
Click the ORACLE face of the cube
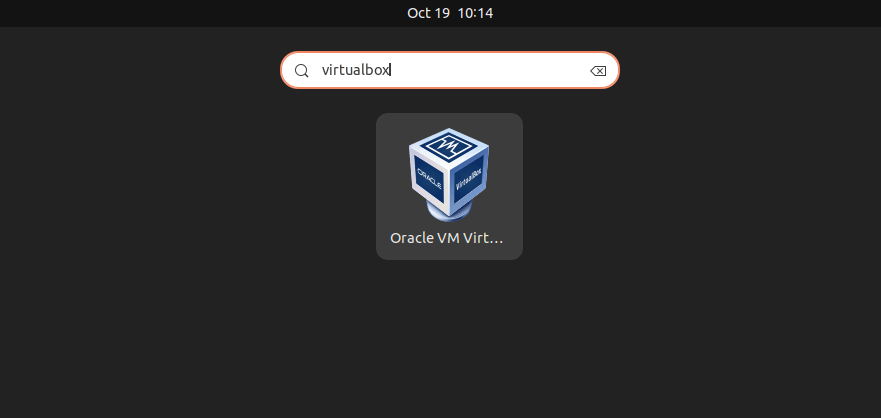click(x=429, y=176)
